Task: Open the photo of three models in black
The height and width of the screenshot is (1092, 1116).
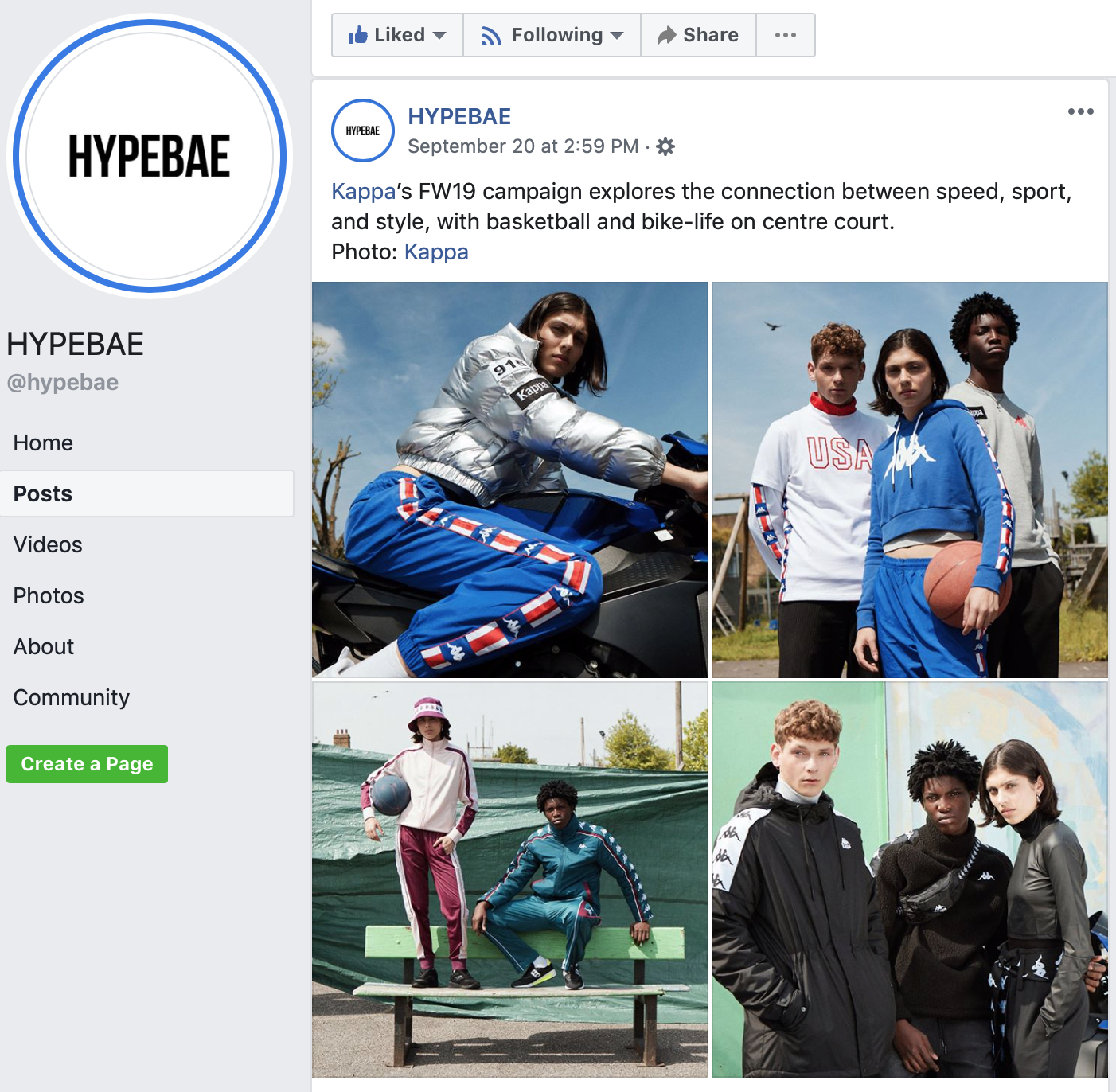Action: click(x=910, y=879)
